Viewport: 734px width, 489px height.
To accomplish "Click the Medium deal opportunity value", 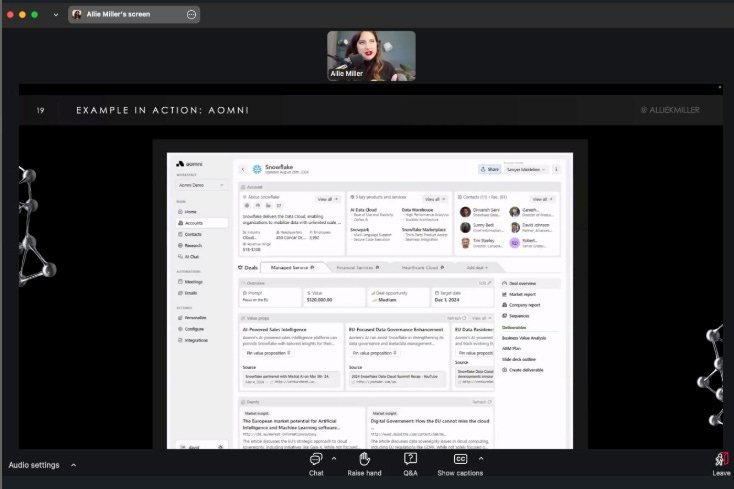I will 387,300.
